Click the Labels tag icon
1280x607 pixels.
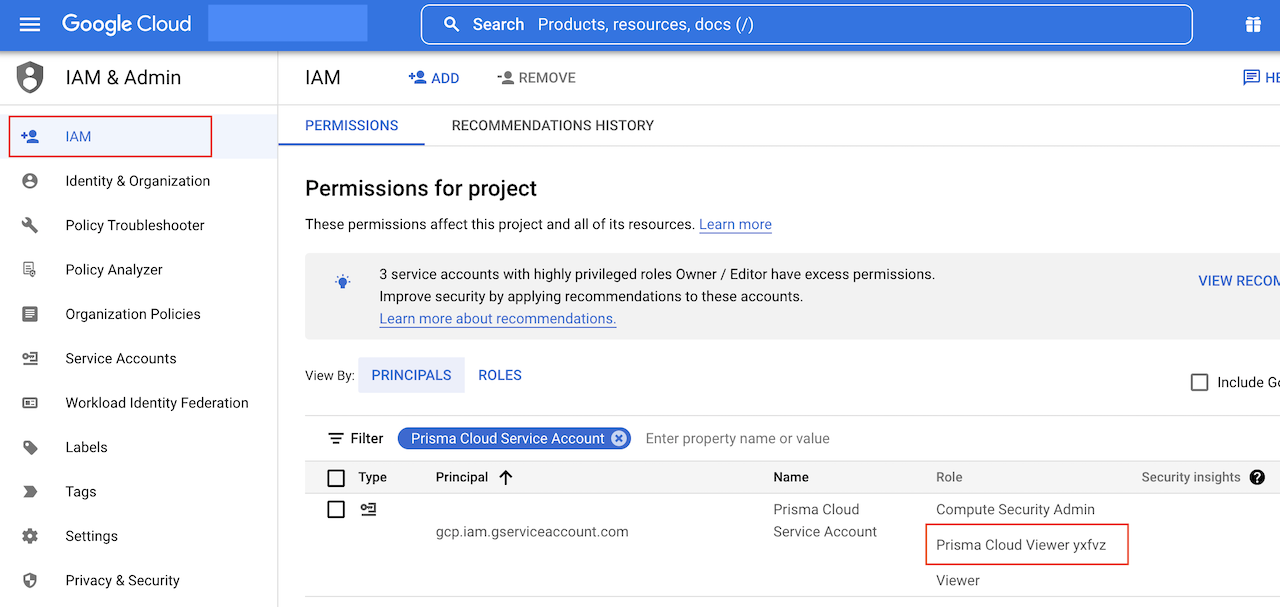point(30,447)
